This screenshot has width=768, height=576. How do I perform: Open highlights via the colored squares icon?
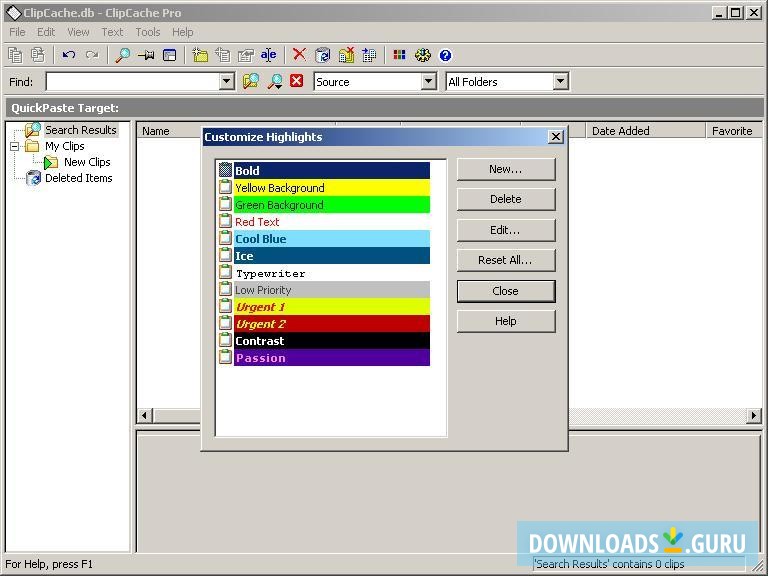[400, 55]
